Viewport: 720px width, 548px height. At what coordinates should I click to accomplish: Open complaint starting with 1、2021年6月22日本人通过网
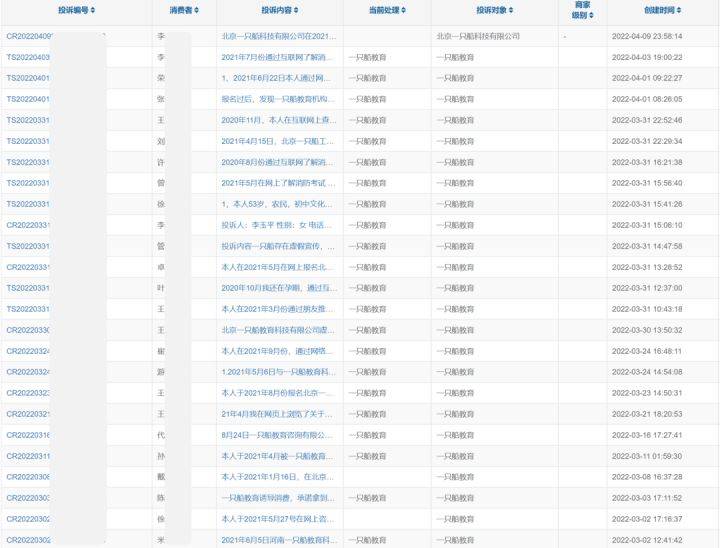tap(279, 78)
